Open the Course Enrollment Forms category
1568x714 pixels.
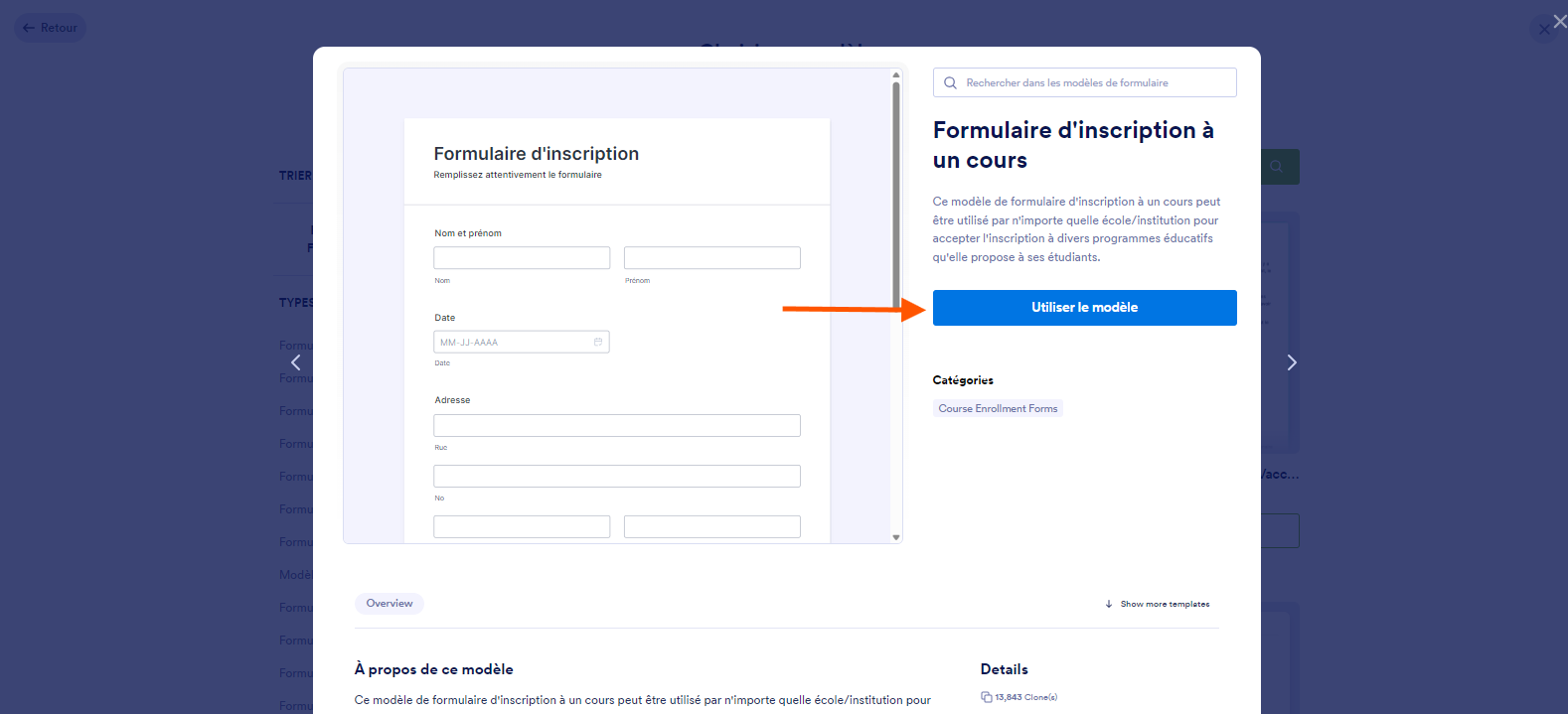998,408
